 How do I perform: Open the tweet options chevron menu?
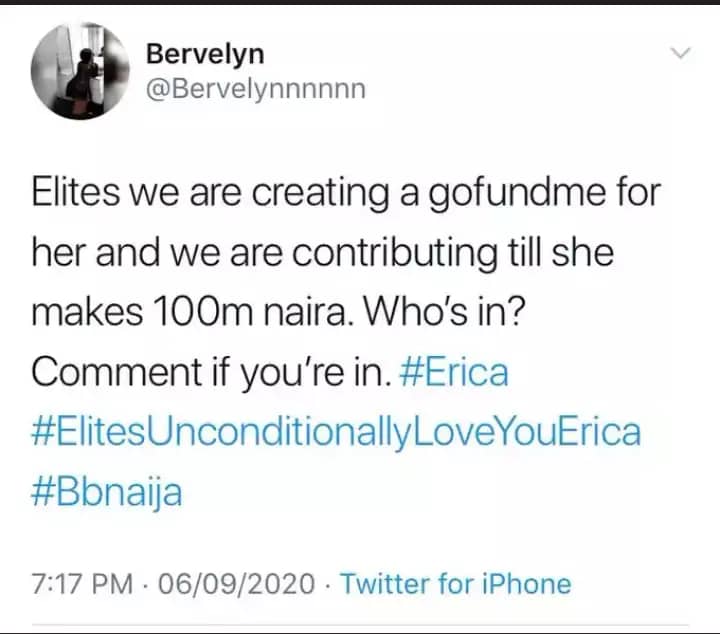(x=681, y=52)
